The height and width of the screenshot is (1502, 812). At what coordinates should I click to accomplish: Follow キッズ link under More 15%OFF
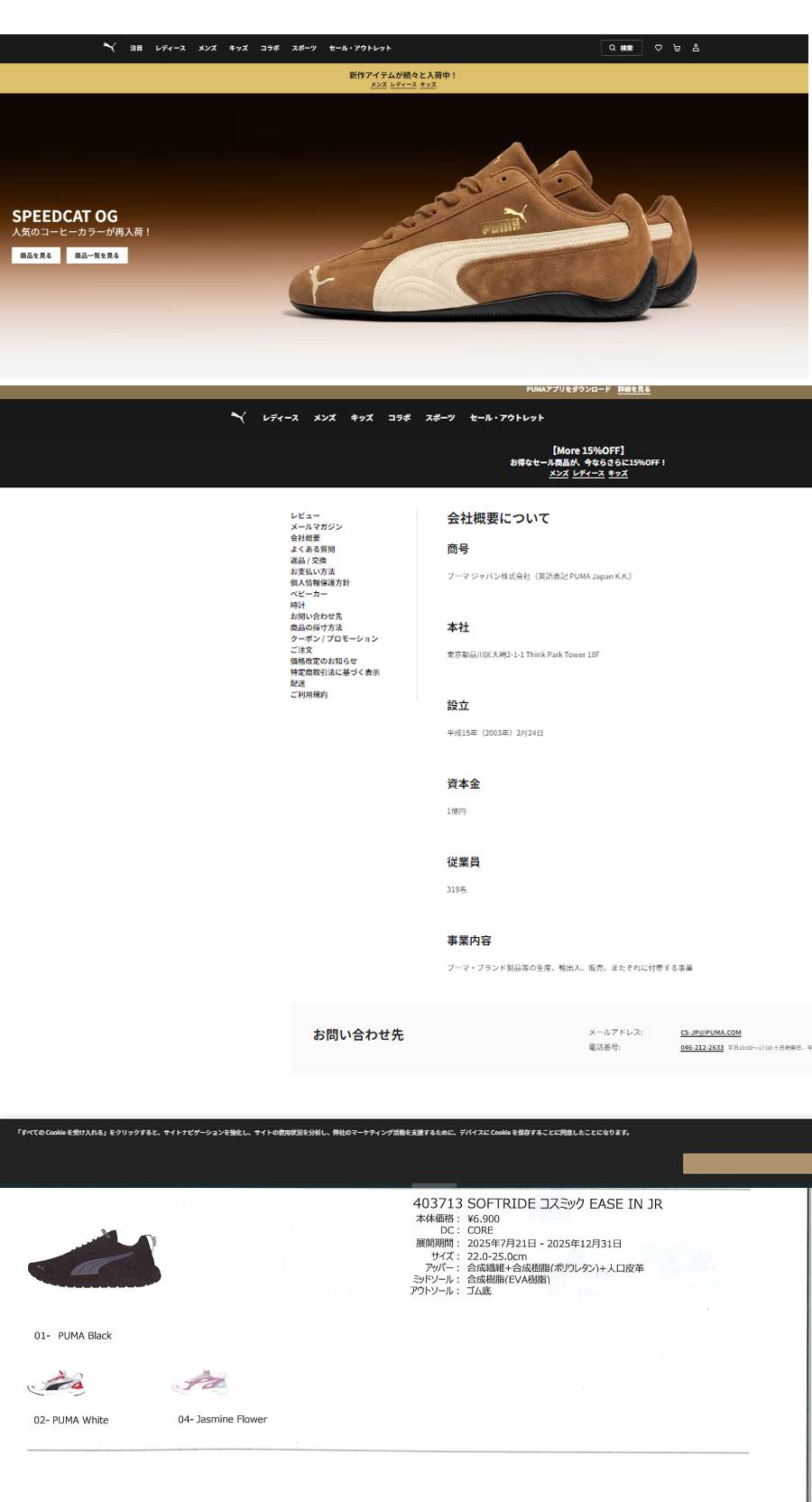[617, 474]
